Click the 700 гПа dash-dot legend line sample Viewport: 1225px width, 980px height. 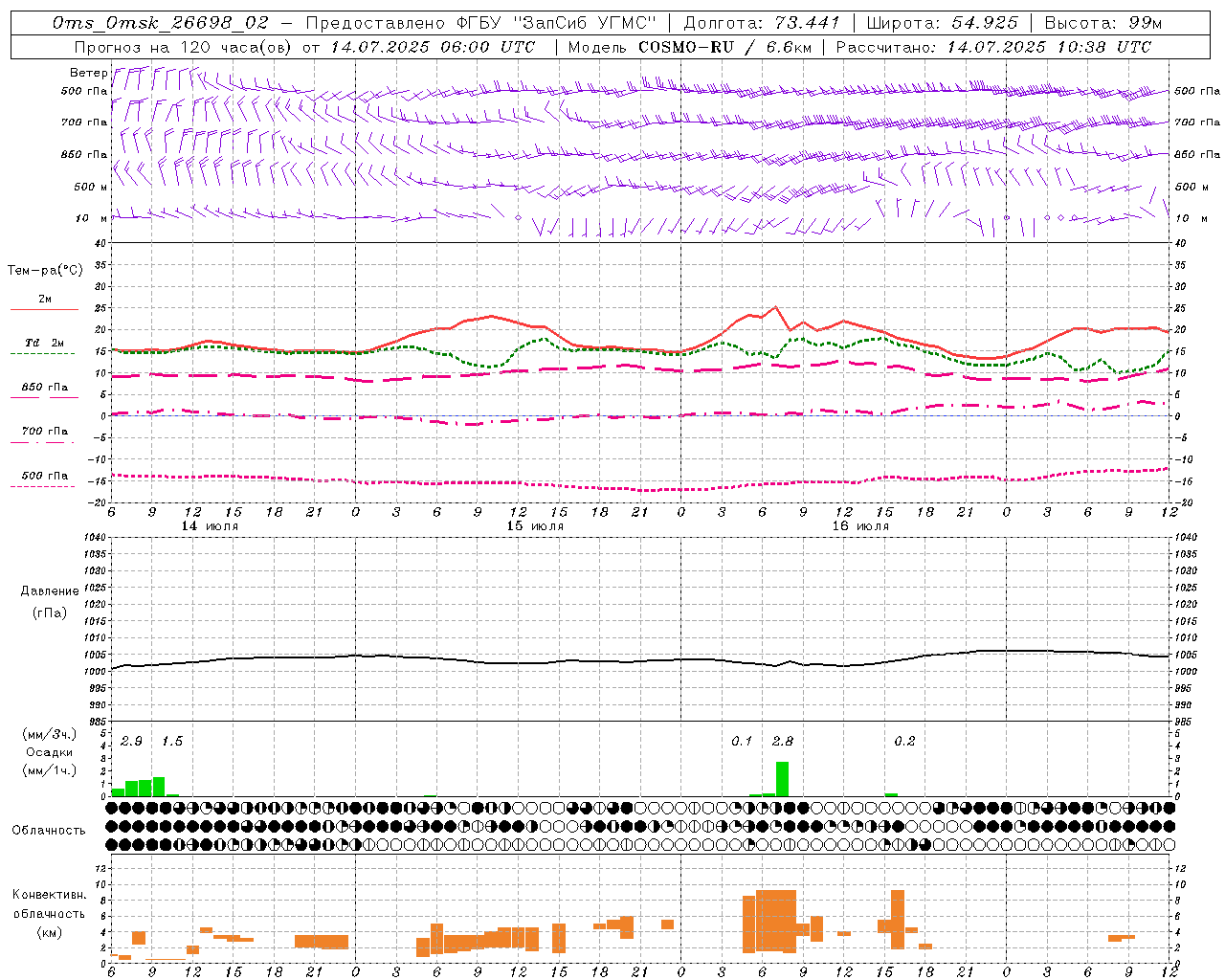44,442
